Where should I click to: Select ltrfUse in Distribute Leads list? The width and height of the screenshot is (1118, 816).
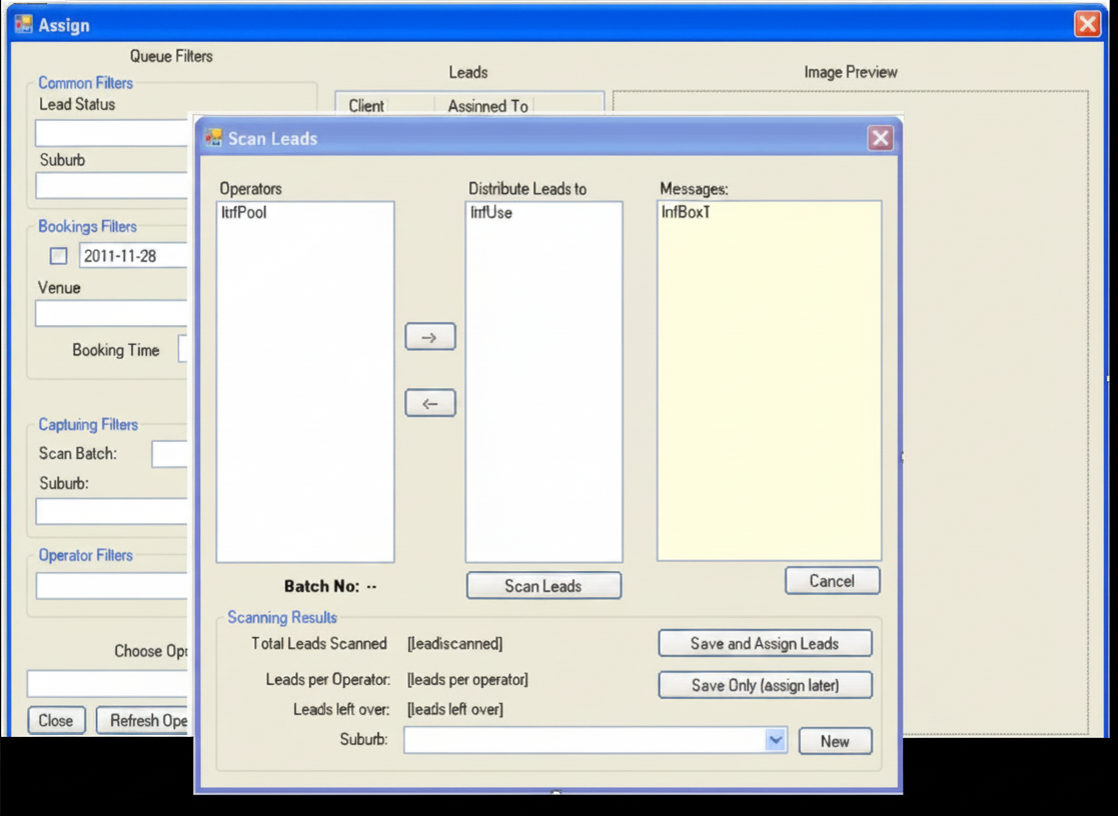point(491,213)
